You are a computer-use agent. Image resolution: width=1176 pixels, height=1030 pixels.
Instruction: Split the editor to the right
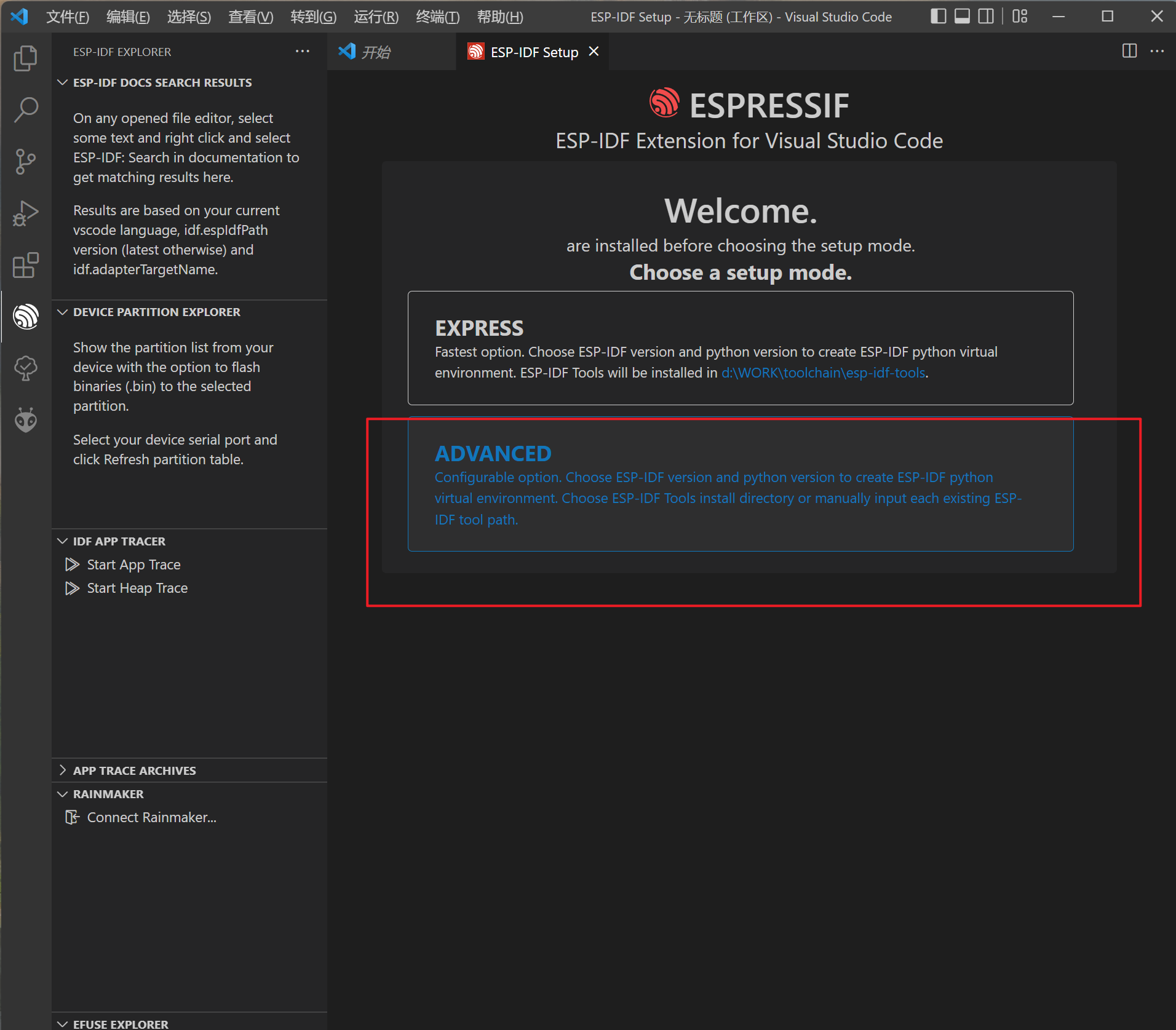[x=1129, y=51]
